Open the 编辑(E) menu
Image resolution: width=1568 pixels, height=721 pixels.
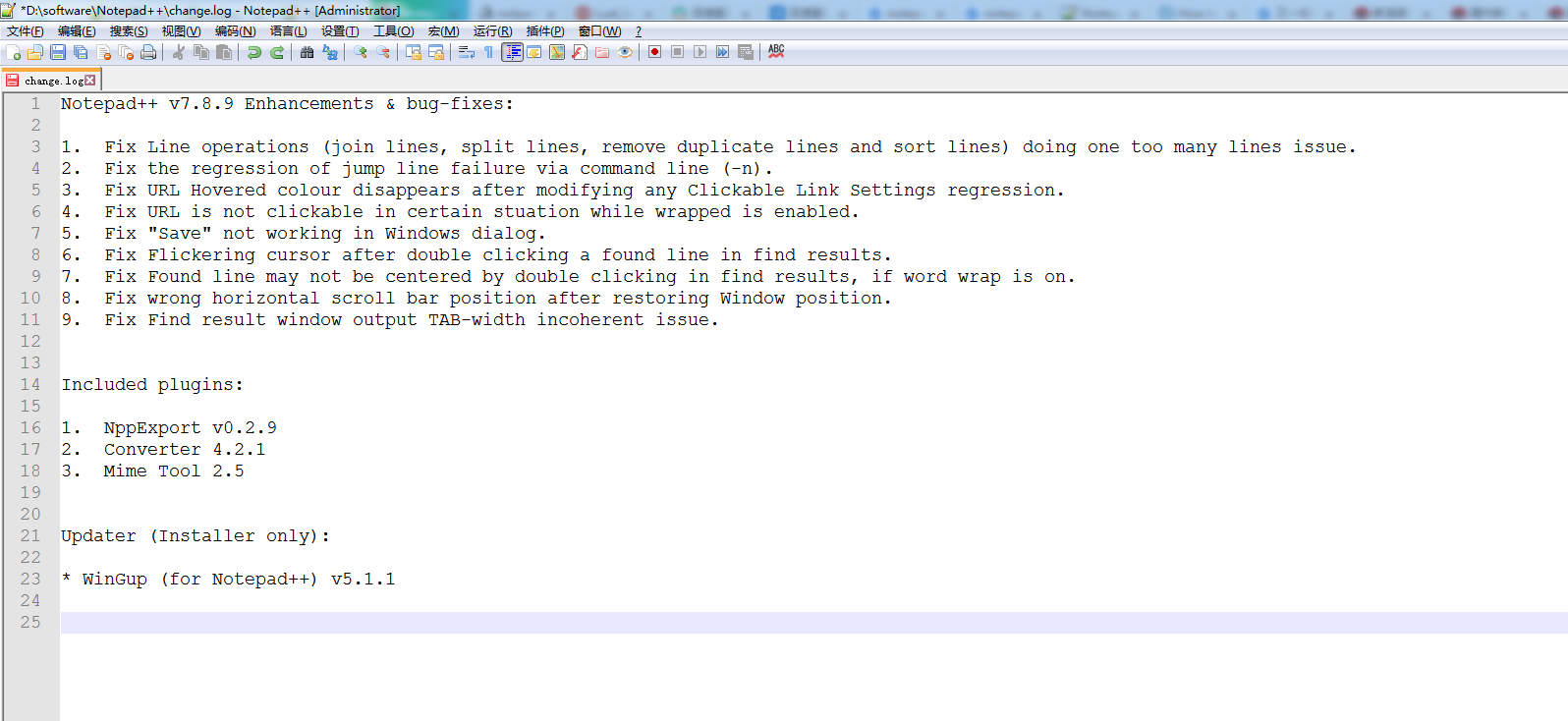(77, 31)
